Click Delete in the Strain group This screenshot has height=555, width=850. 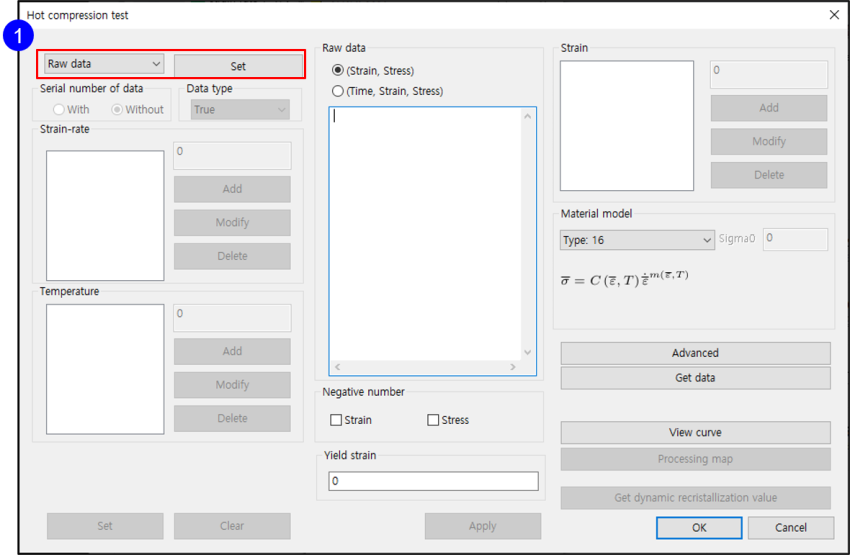[769, 175]
